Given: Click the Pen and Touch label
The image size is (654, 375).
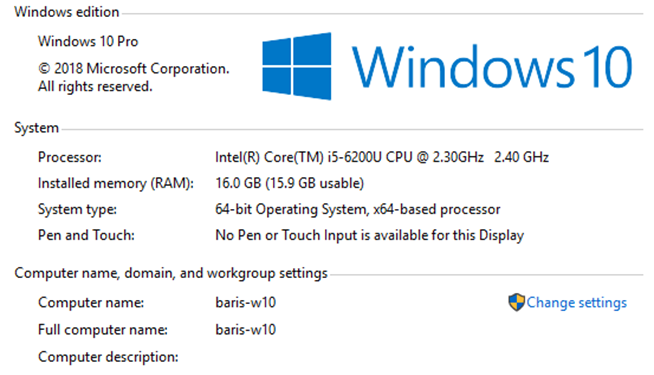Looking at the screenshot, I should [86, 235].
